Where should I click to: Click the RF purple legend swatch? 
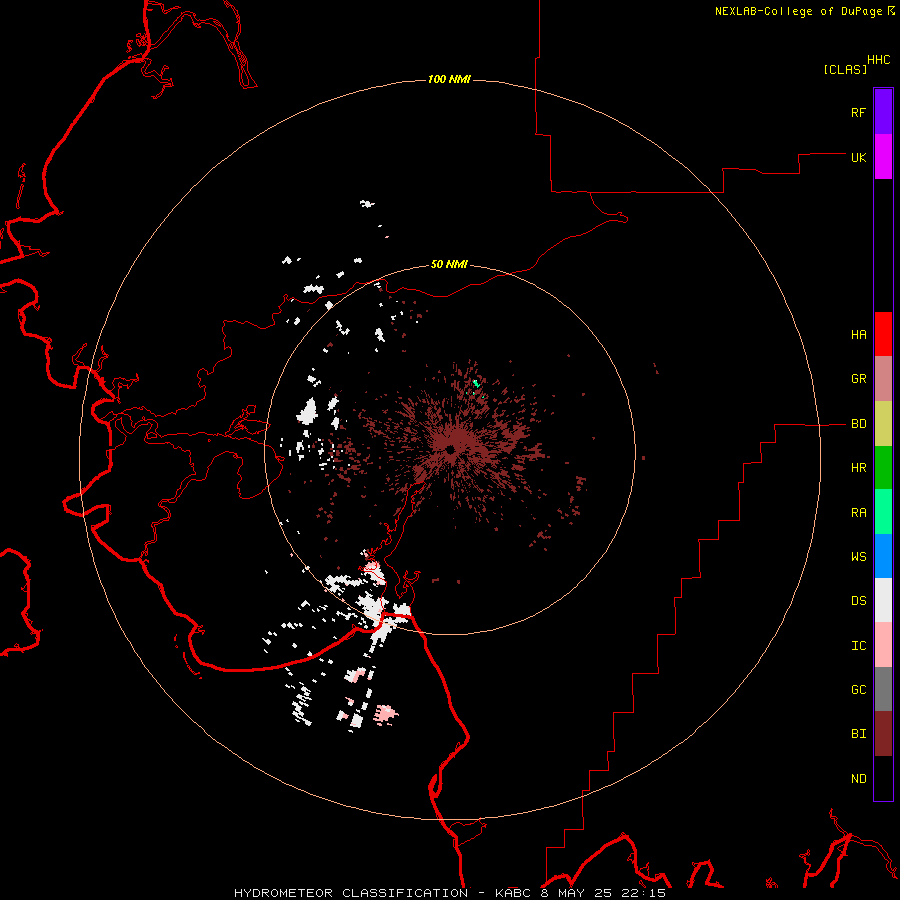(x=883, y=112)
